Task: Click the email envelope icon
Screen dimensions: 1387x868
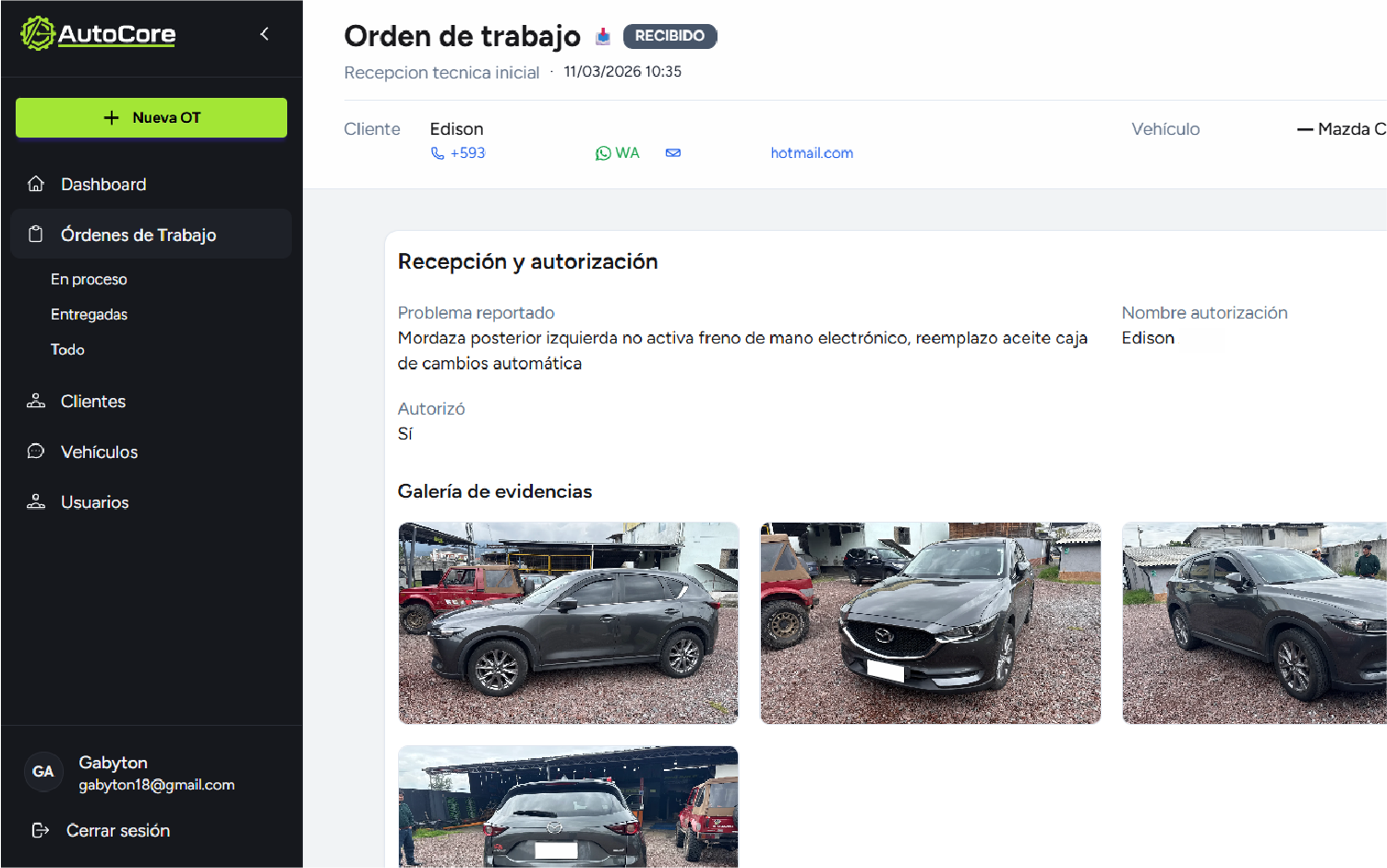Action: tap(673, 153)
